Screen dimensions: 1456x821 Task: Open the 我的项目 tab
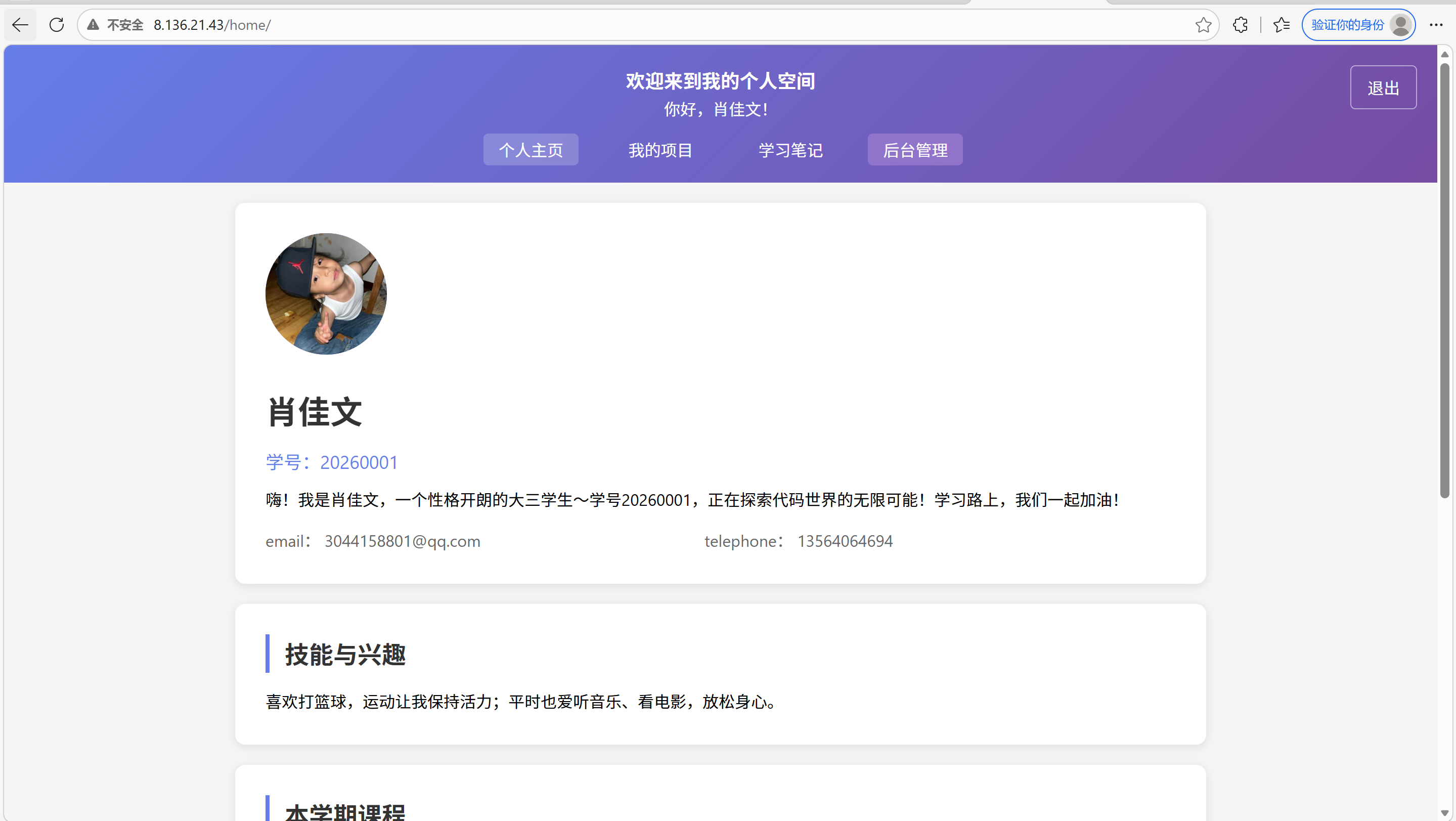tap(660, 150)
